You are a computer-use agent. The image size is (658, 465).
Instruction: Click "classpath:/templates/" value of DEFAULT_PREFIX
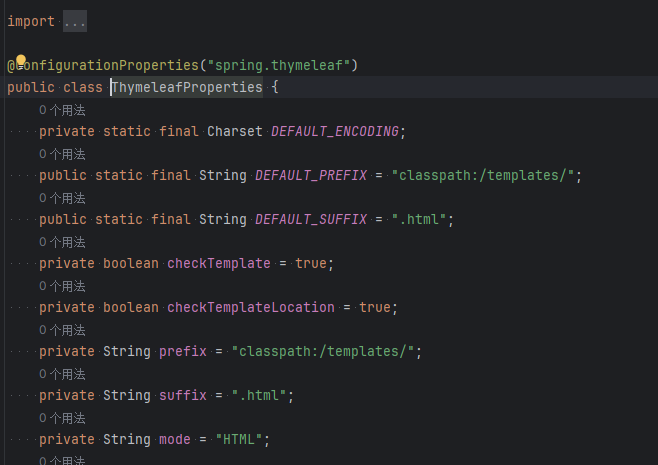[x=483, y=175]
